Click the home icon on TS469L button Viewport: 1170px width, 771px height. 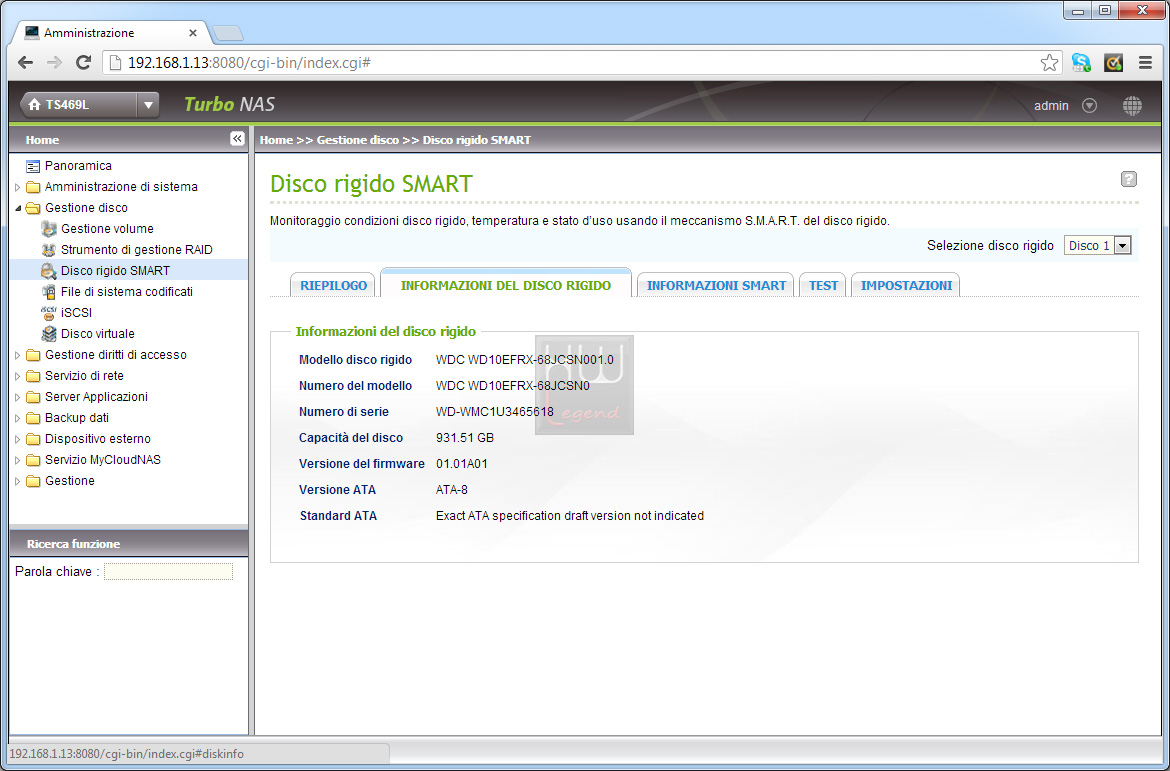pyautogui.click(x=34, y=105)
